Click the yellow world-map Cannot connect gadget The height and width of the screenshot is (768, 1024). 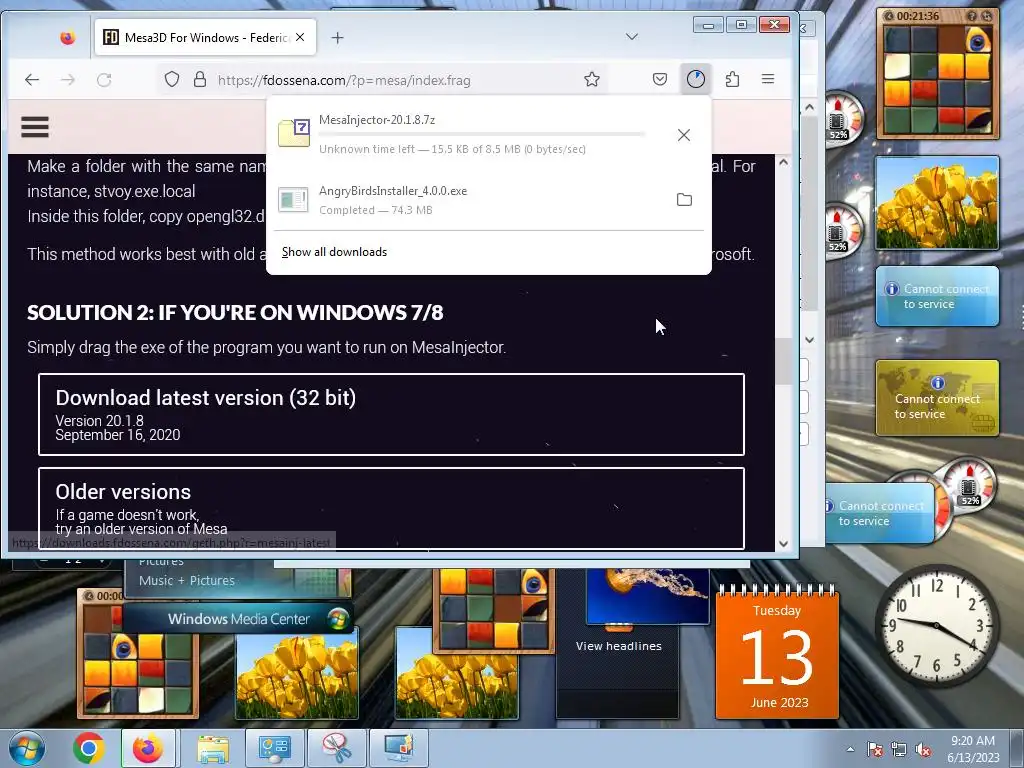[936, 398]
